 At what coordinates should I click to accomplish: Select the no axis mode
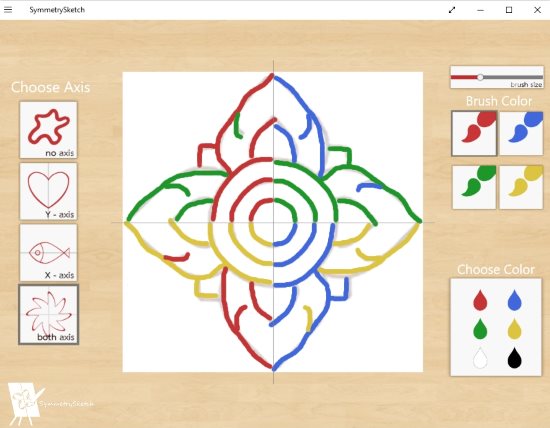tap(48, 130)
